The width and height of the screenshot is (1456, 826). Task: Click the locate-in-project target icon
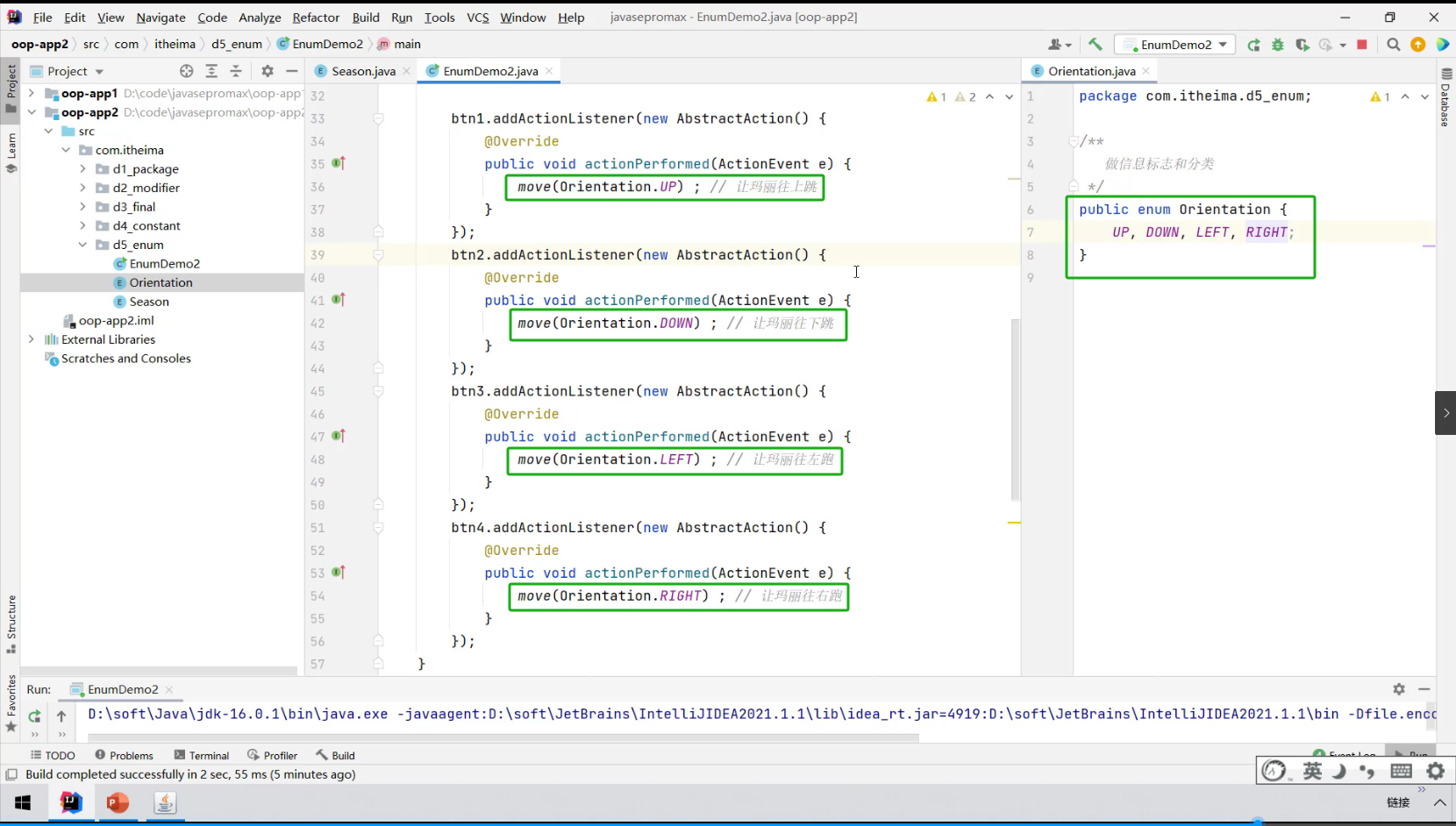pos(186,71)
